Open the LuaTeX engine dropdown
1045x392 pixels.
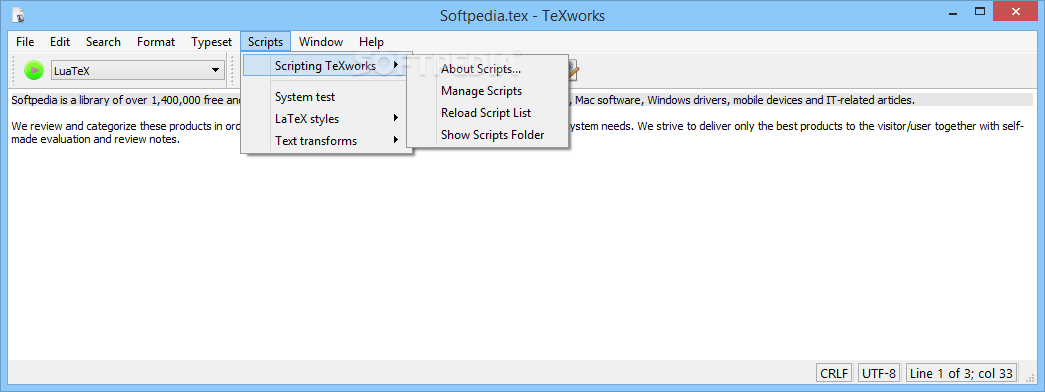(138, 70)
